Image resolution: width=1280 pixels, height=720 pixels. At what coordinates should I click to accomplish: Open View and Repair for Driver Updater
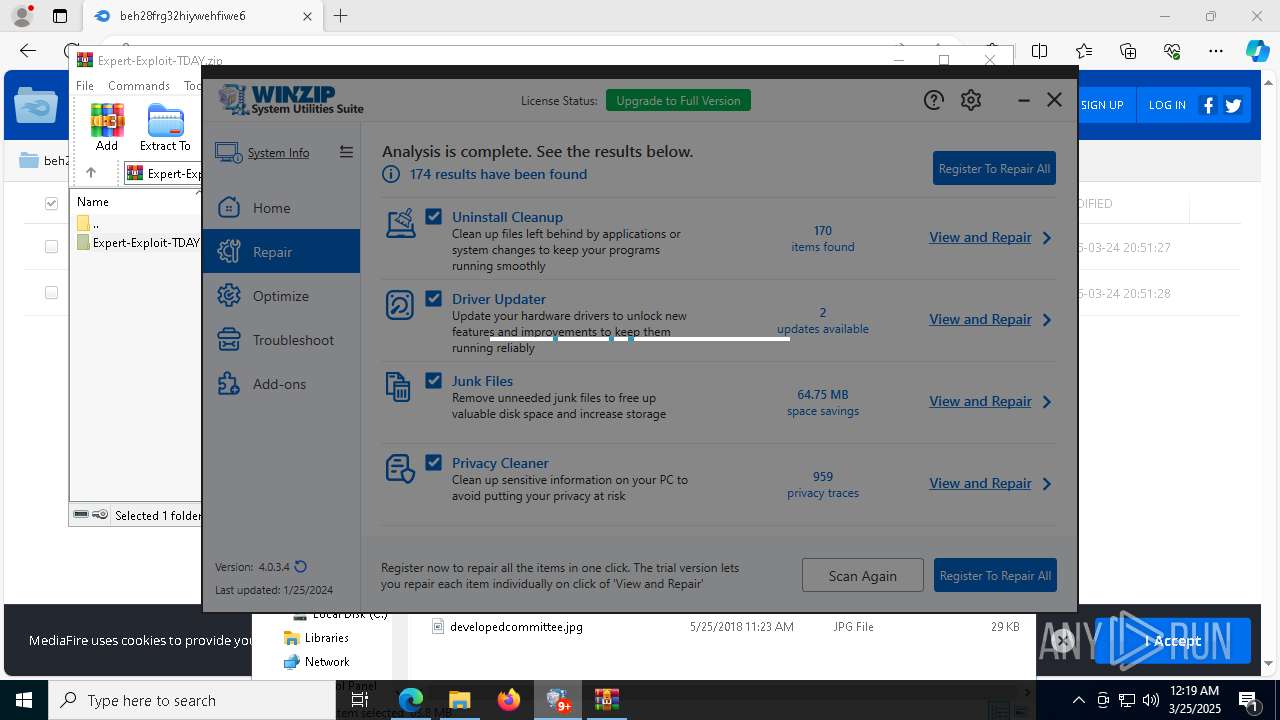pos(980,319)
